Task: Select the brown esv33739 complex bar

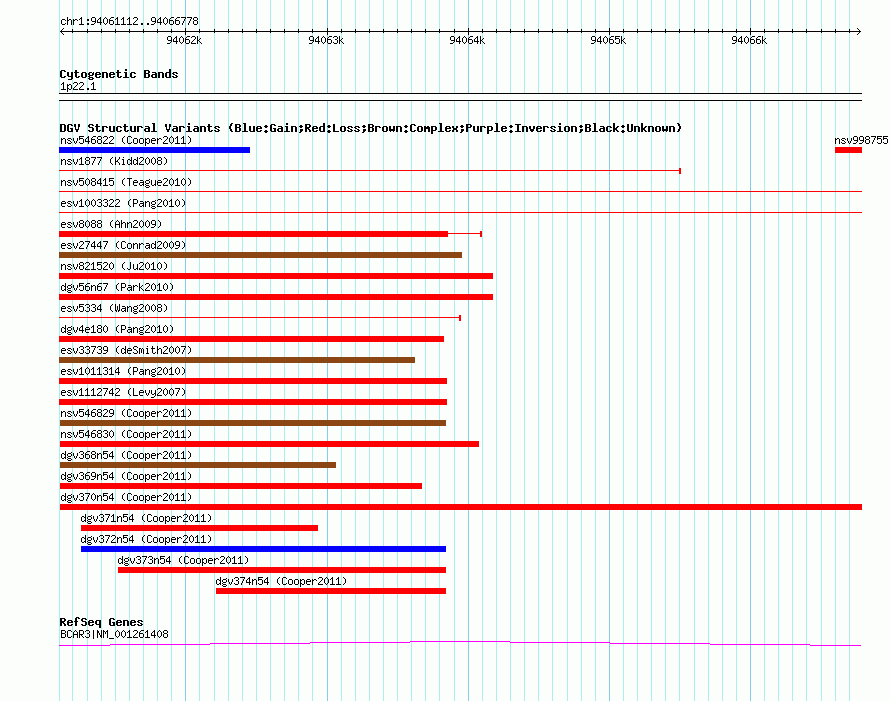Action: click(237, 360)
